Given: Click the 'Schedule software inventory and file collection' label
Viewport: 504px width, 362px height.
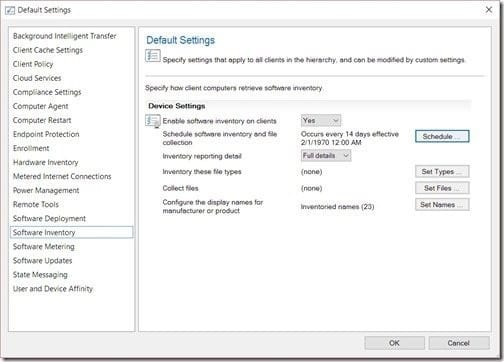Looking at the screenshot, I should pos(220,138).
